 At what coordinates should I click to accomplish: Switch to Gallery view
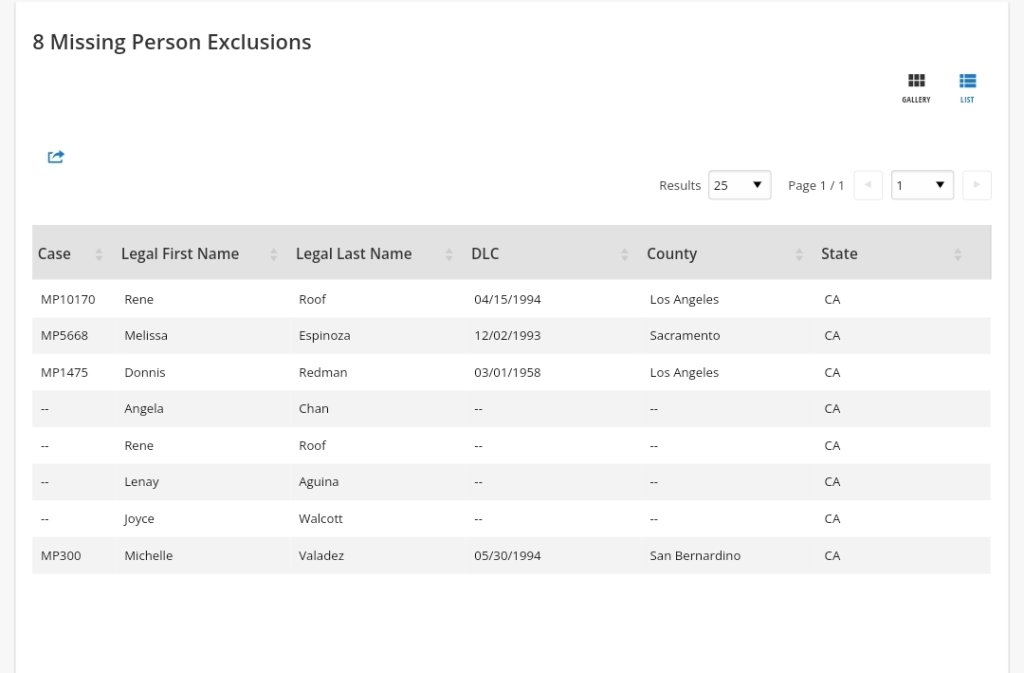916,87
